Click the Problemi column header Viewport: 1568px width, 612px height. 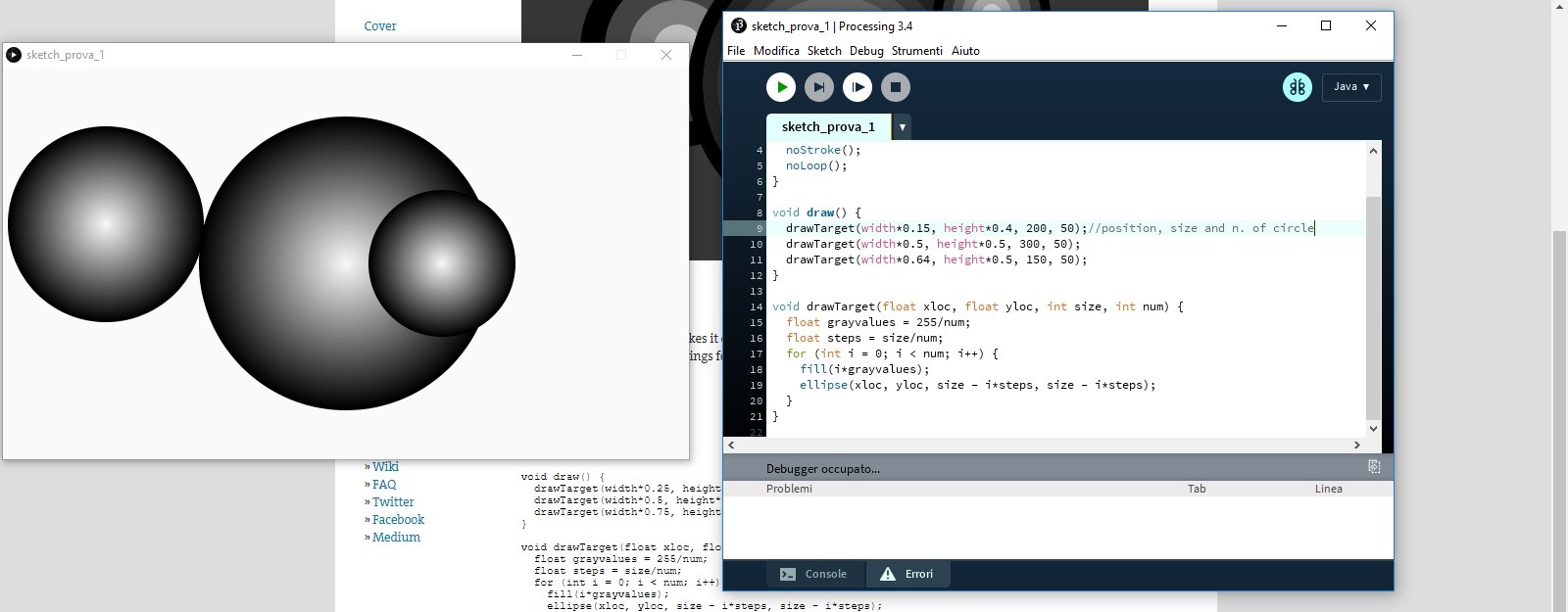click(789, 489)
